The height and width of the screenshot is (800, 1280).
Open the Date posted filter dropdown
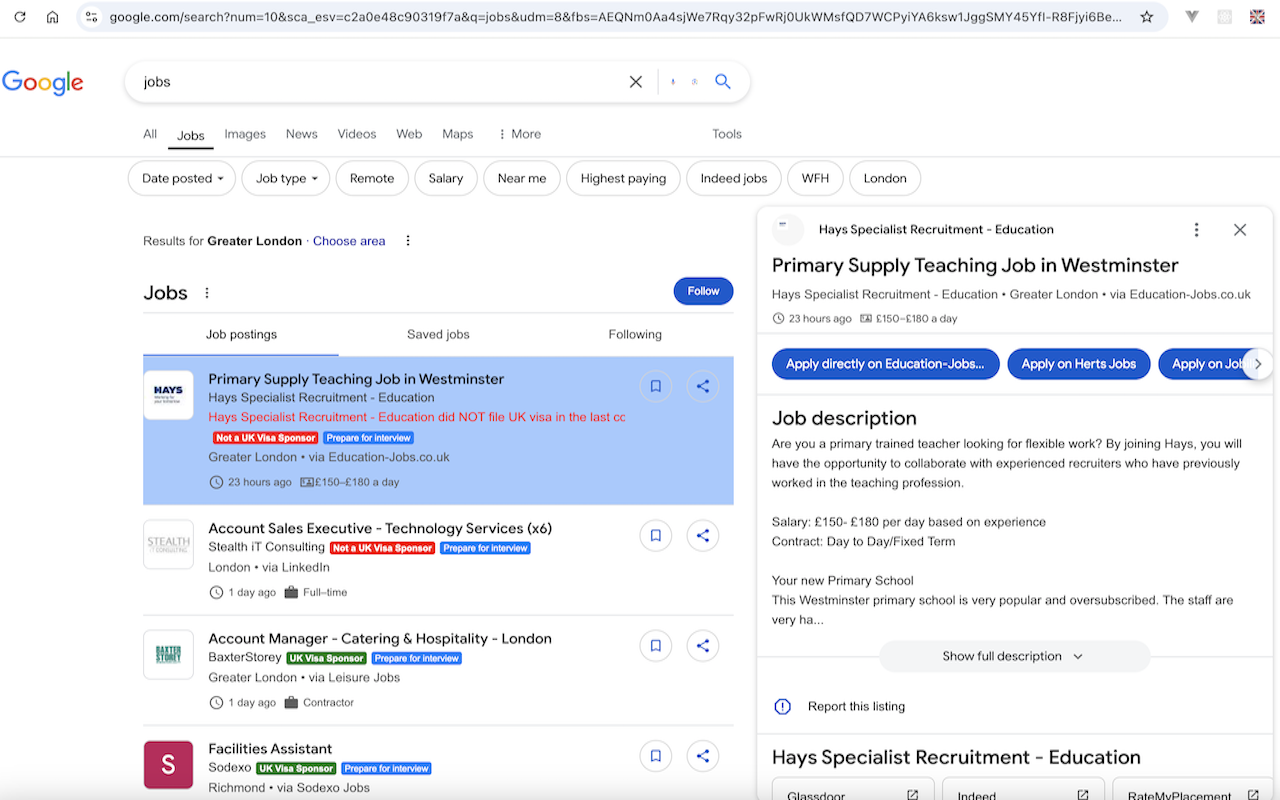[182, 179]
